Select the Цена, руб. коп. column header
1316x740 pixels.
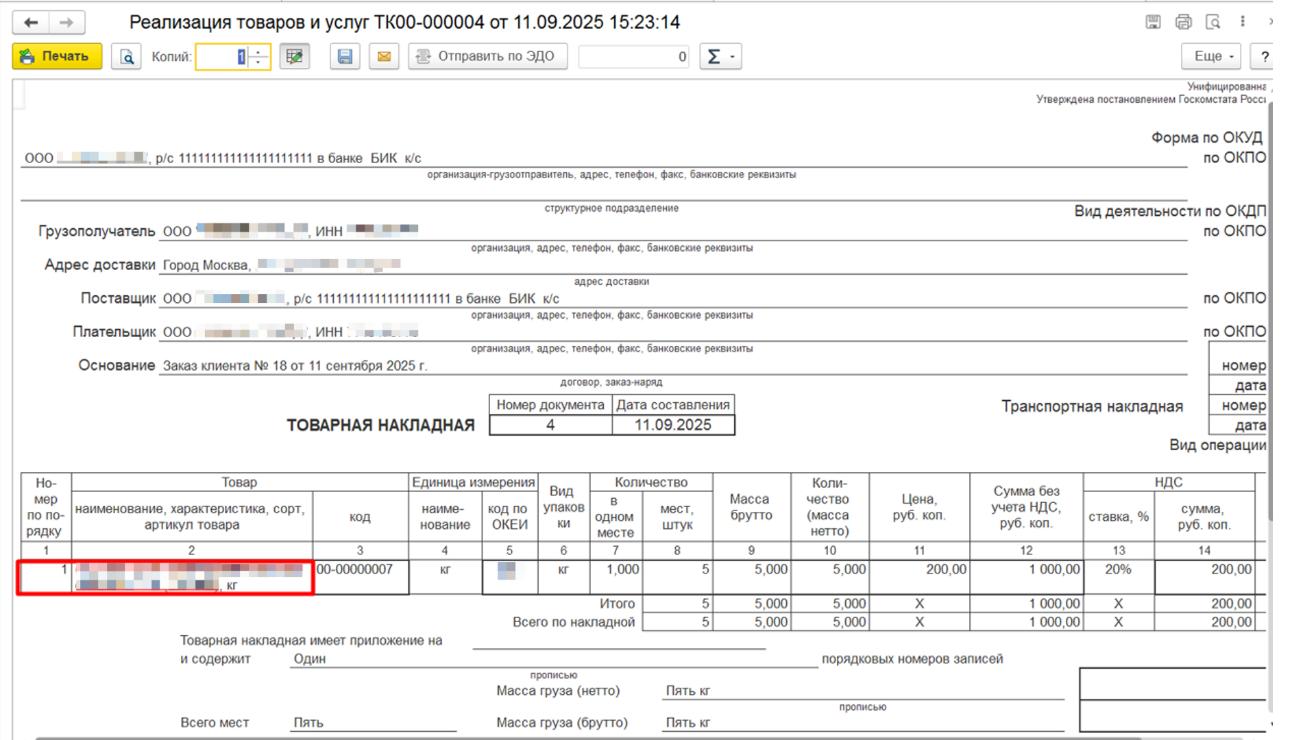click(919, 507)
